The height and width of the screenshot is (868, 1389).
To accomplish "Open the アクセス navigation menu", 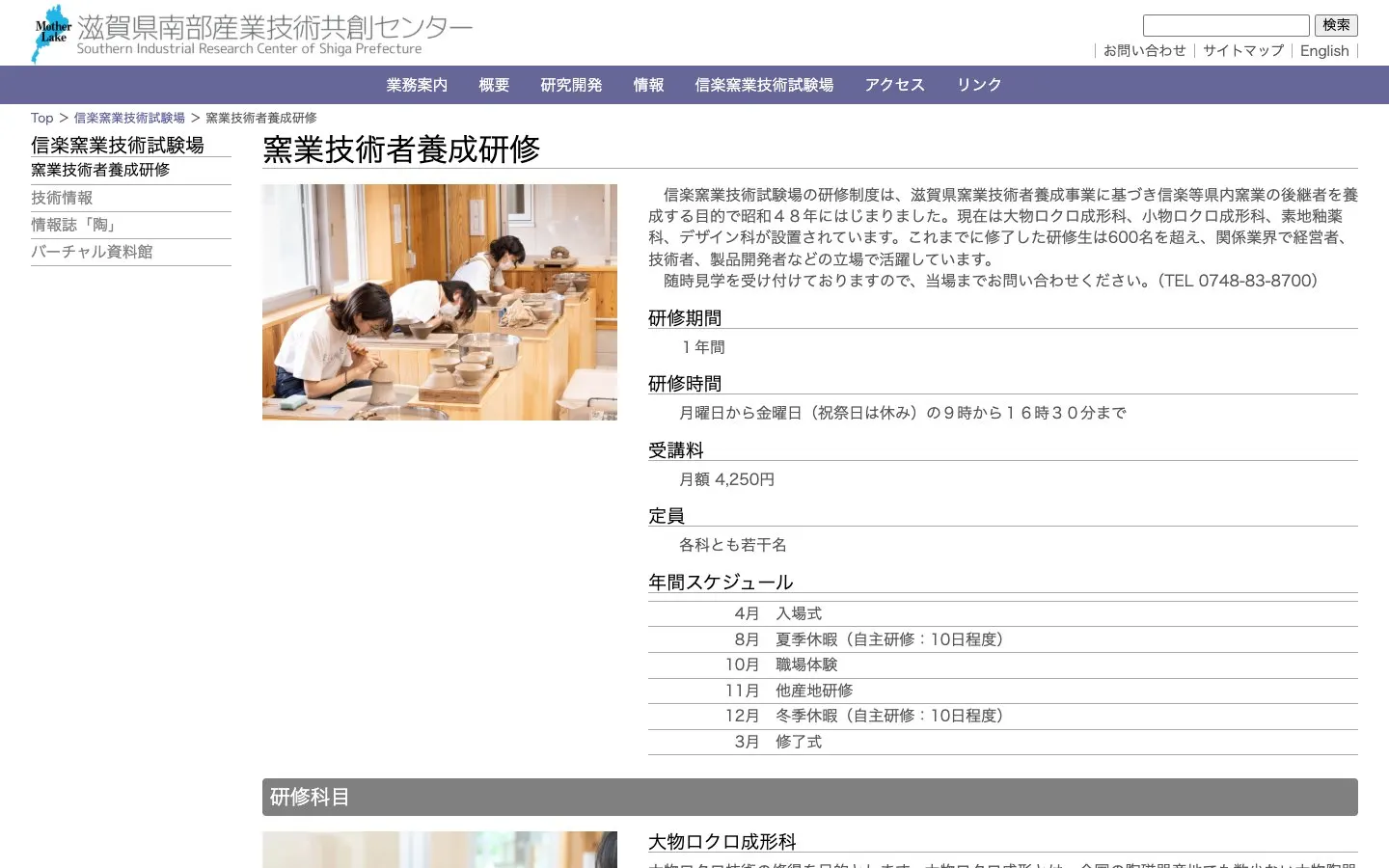I will [895, 85].
